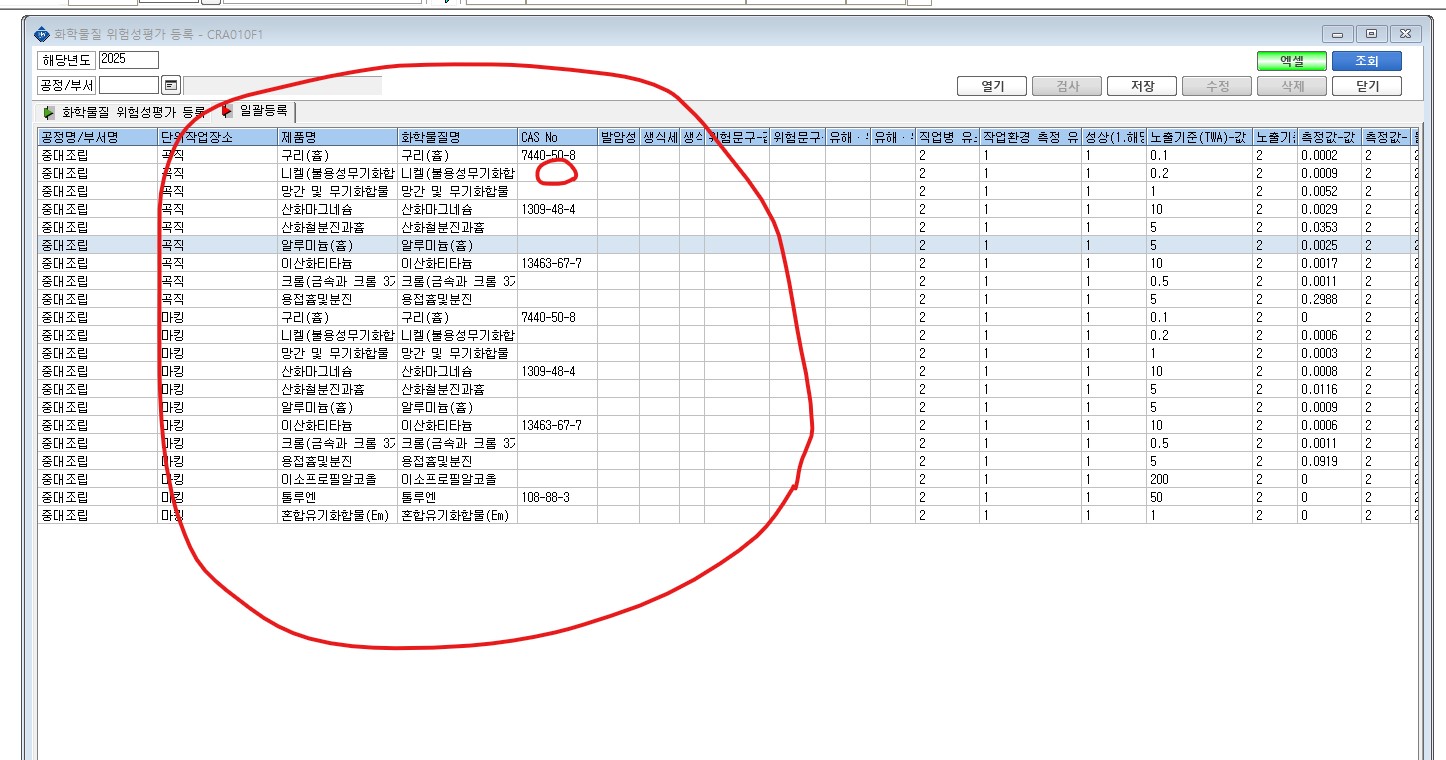Screen dimensions: 1446x760
Task: Click the 공정/부서 code input field
Action: (128, 86)
